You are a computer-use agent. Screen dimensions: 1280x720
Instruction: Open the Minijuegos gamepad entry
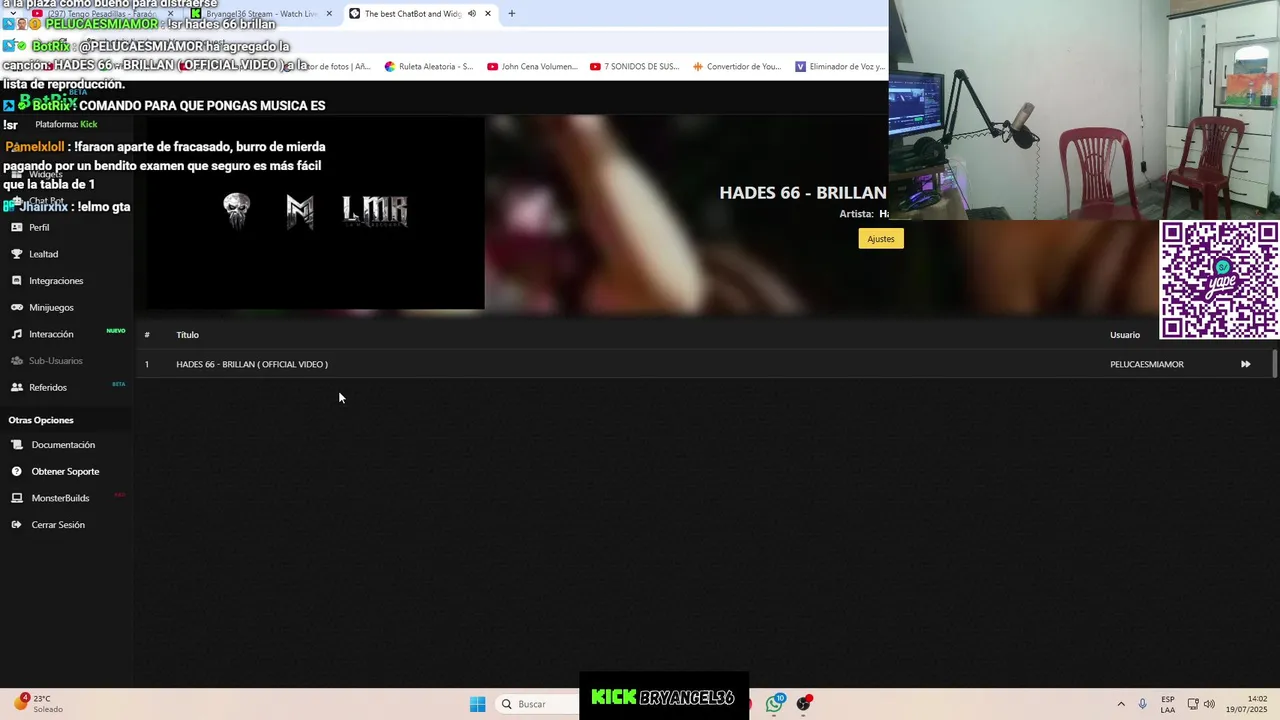[x=51, y=307]
